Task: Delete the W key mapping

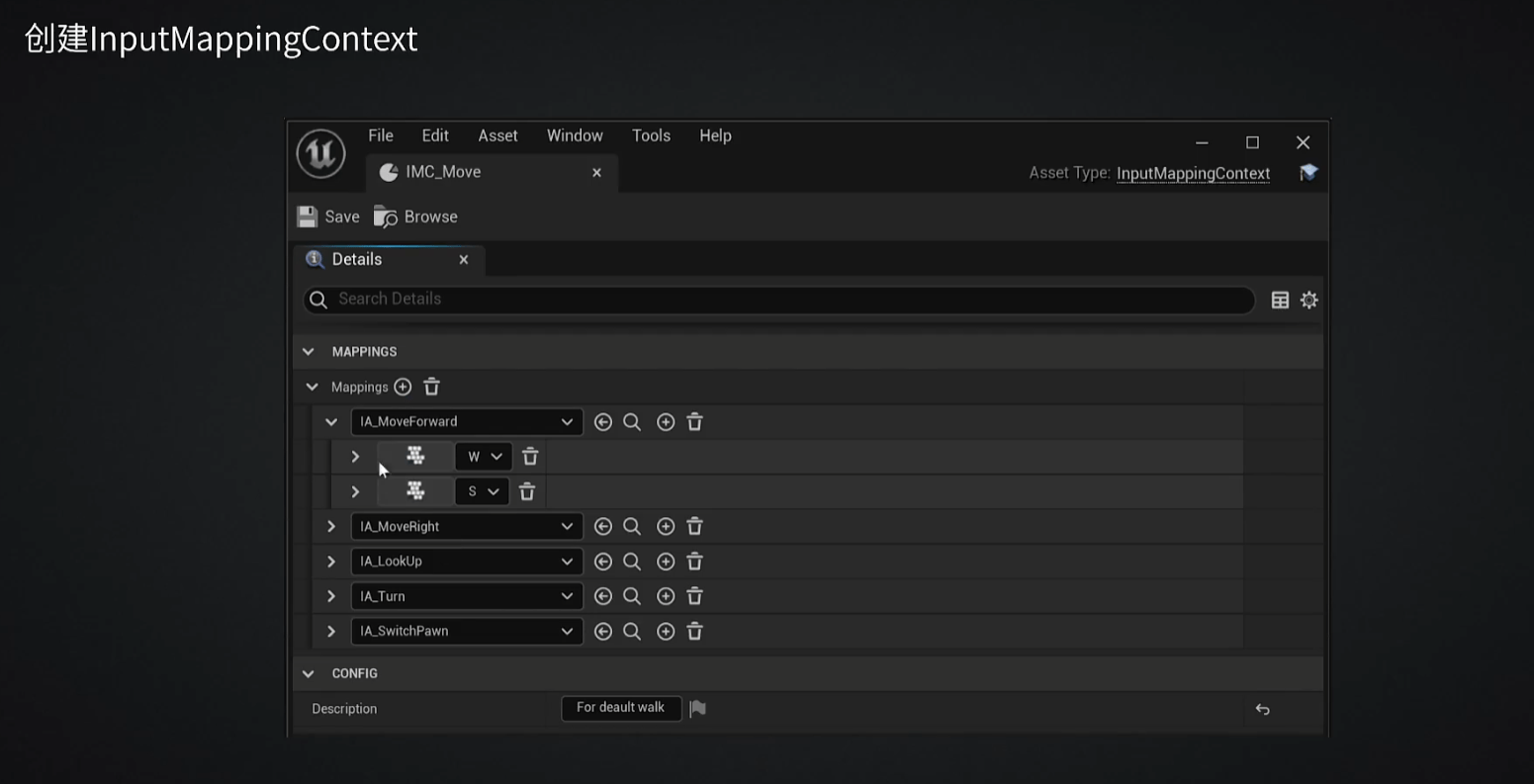Action: click(530, 457)
